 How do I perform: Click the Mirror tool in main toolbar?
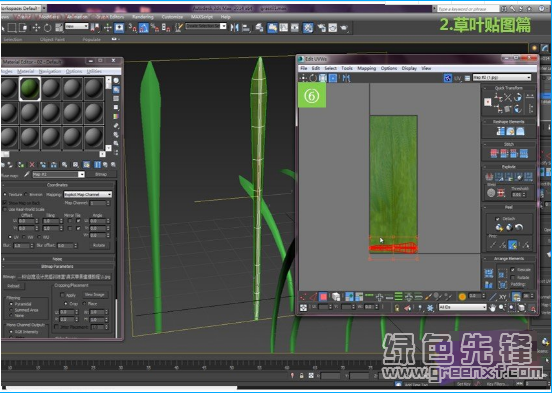(234, 27)
